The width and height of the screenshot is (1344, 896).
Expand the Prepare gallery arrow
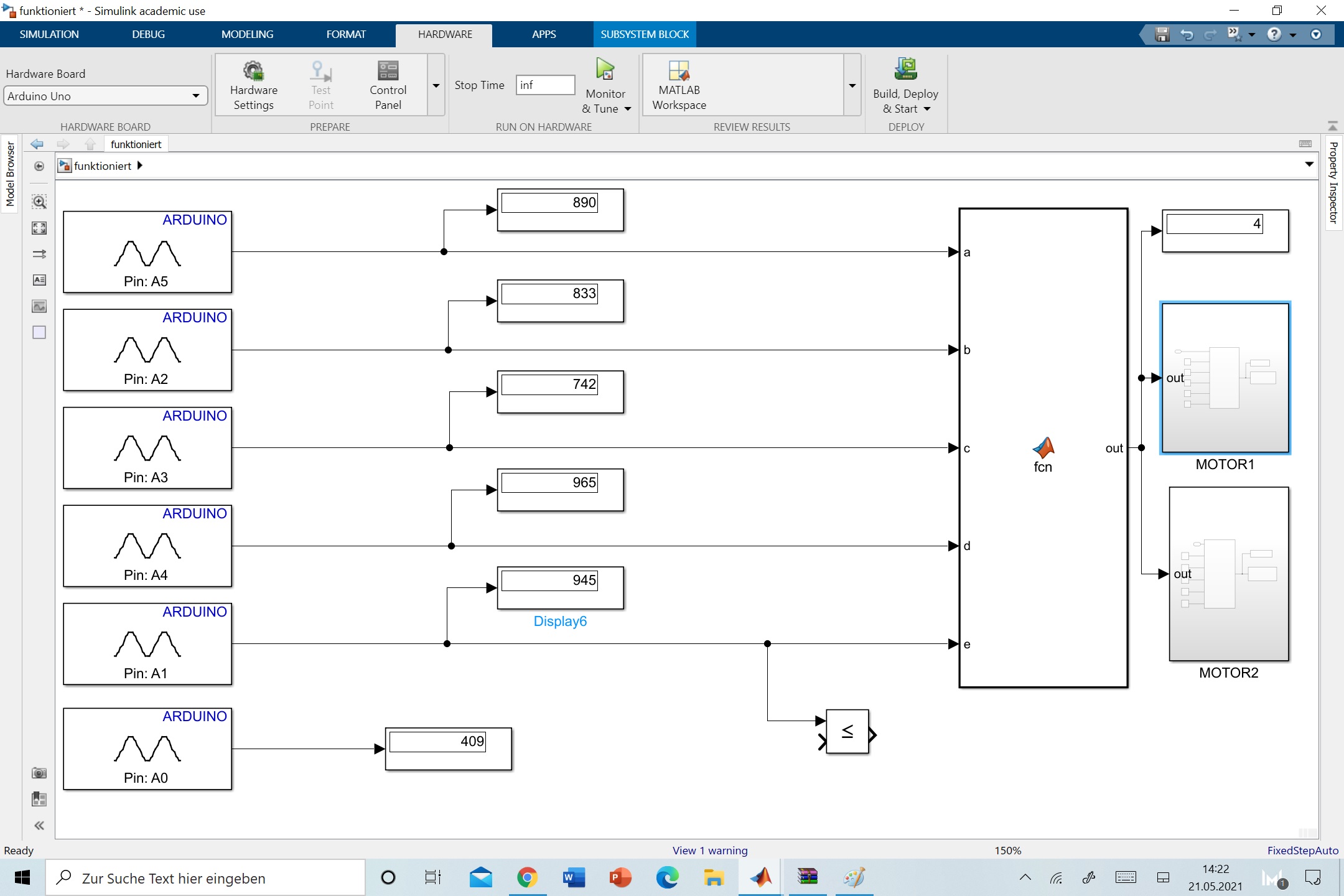tap(436, 86)
